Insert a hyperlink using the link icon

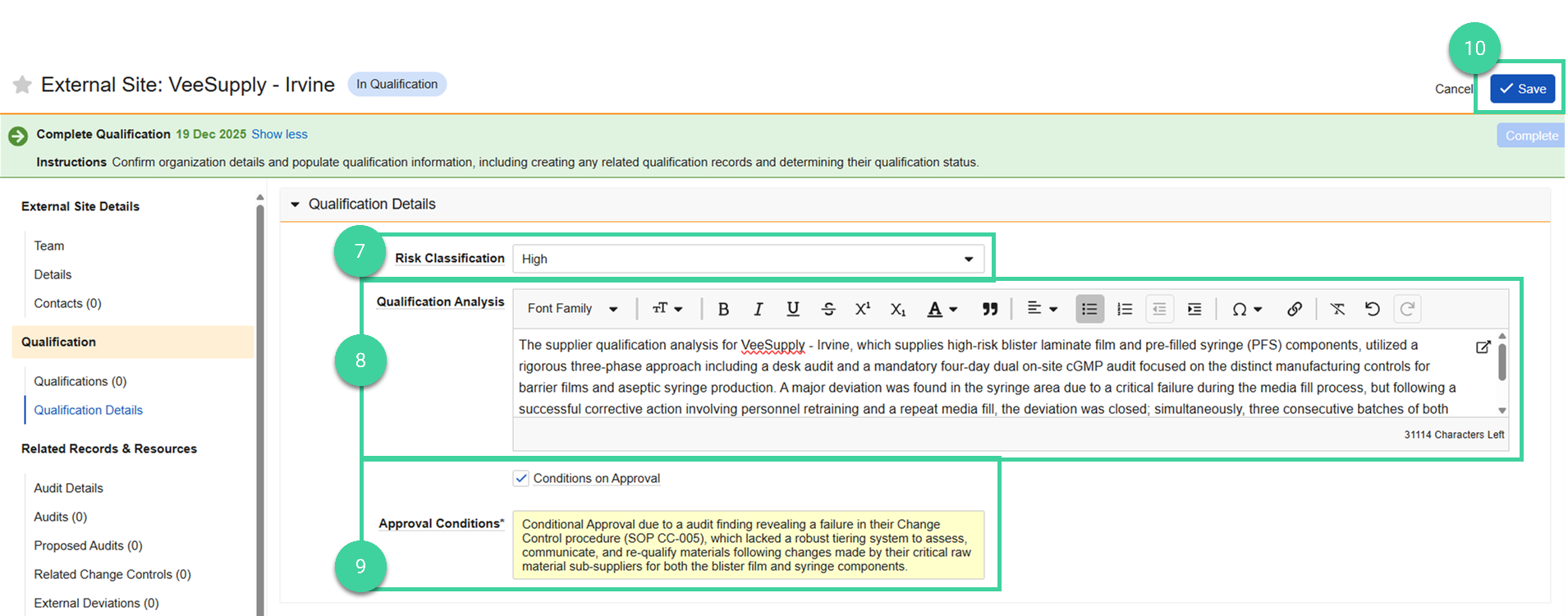tap(1294, 309)
